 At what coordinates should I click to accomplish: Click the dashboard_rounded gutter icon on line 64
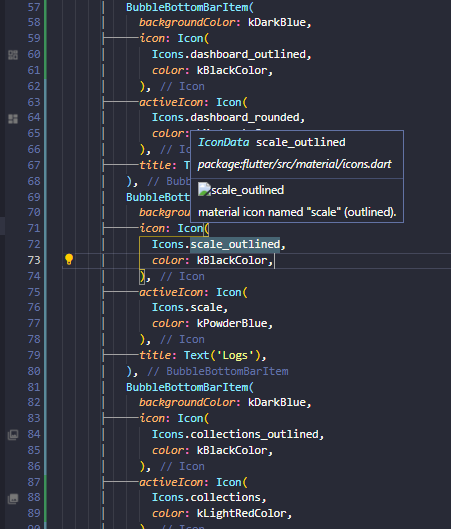tap(13, 118)
